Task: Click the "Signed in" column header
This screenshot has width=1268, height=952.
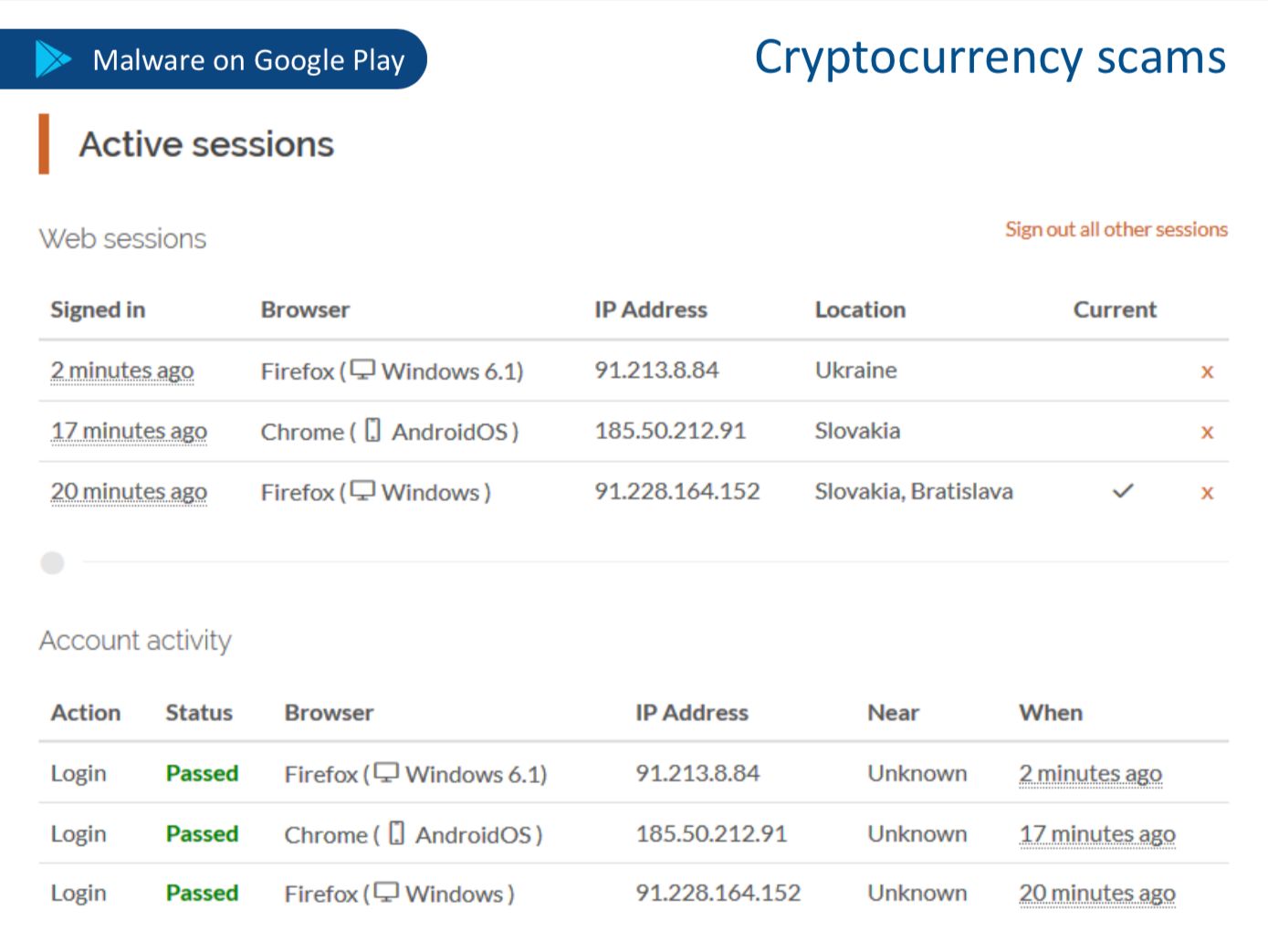Action: (x=98, y=310)
